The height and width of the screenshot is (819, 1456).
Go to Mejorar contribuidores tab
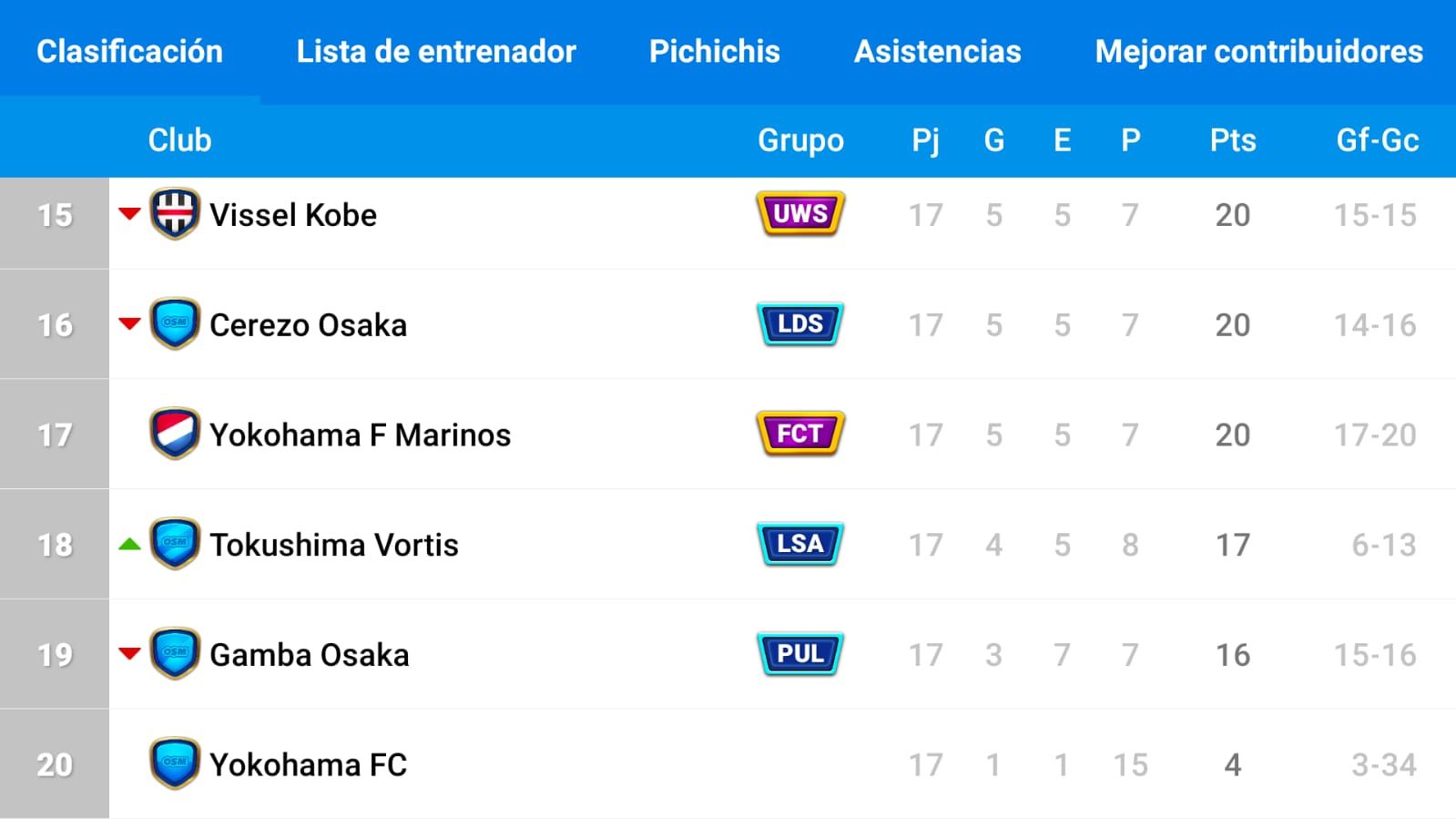pyautogui.click(x=1259, y=51)
